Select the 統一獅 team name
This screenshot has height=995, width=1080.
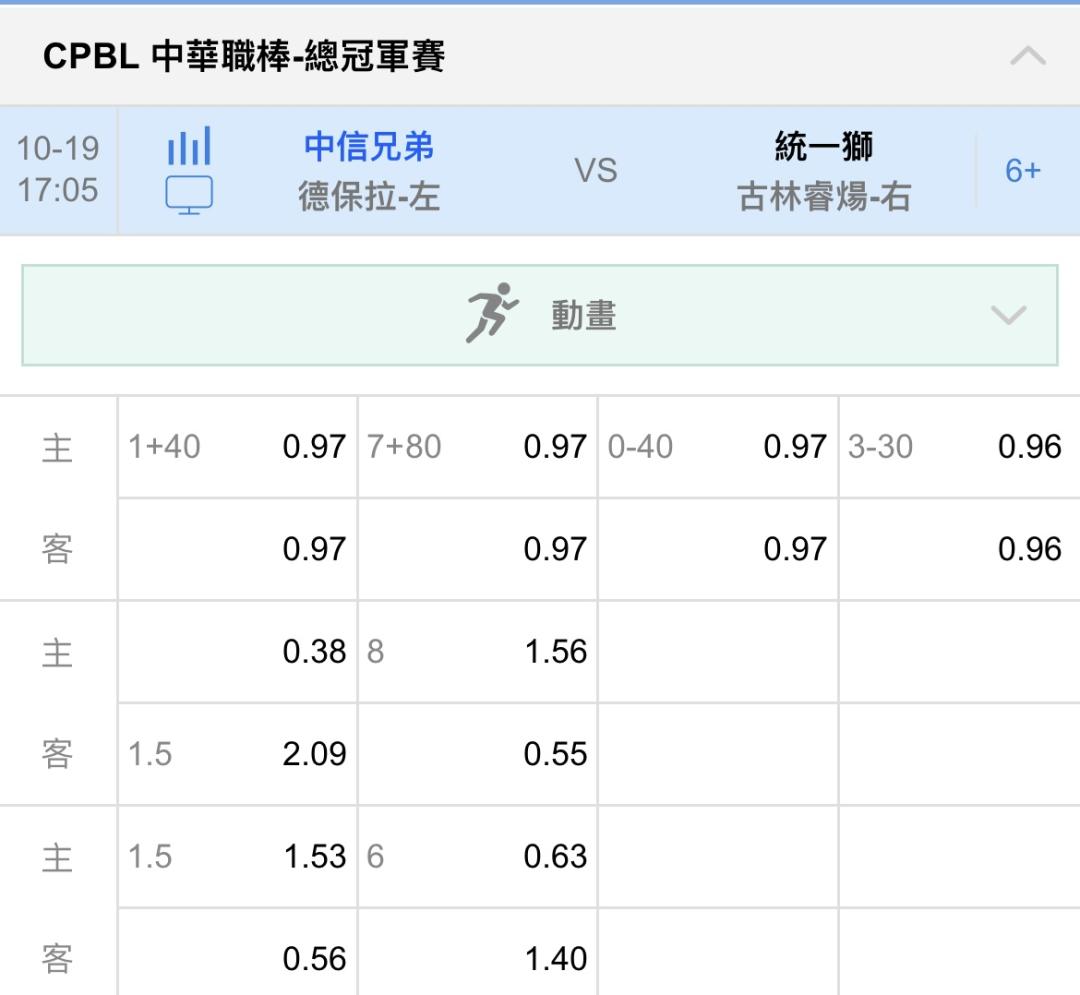click(824, 146)
